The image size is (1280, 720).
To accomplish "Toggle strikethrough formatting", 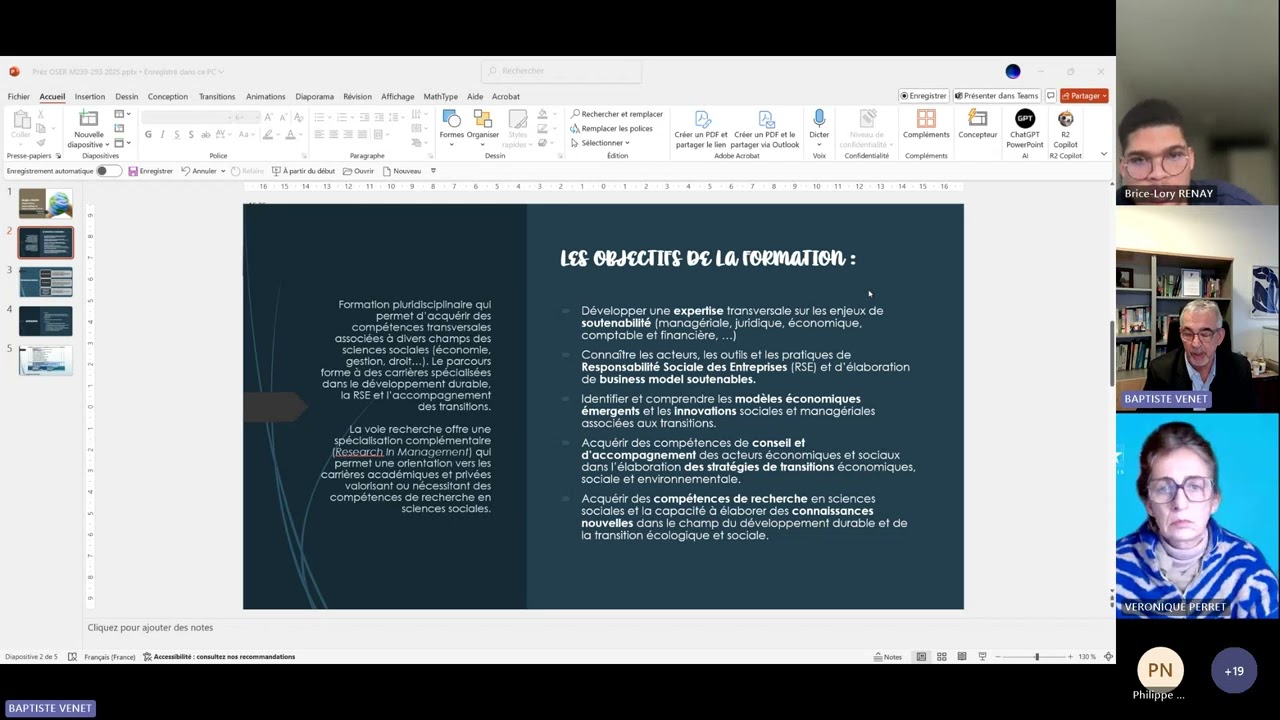I will click(x=206, y=135).
